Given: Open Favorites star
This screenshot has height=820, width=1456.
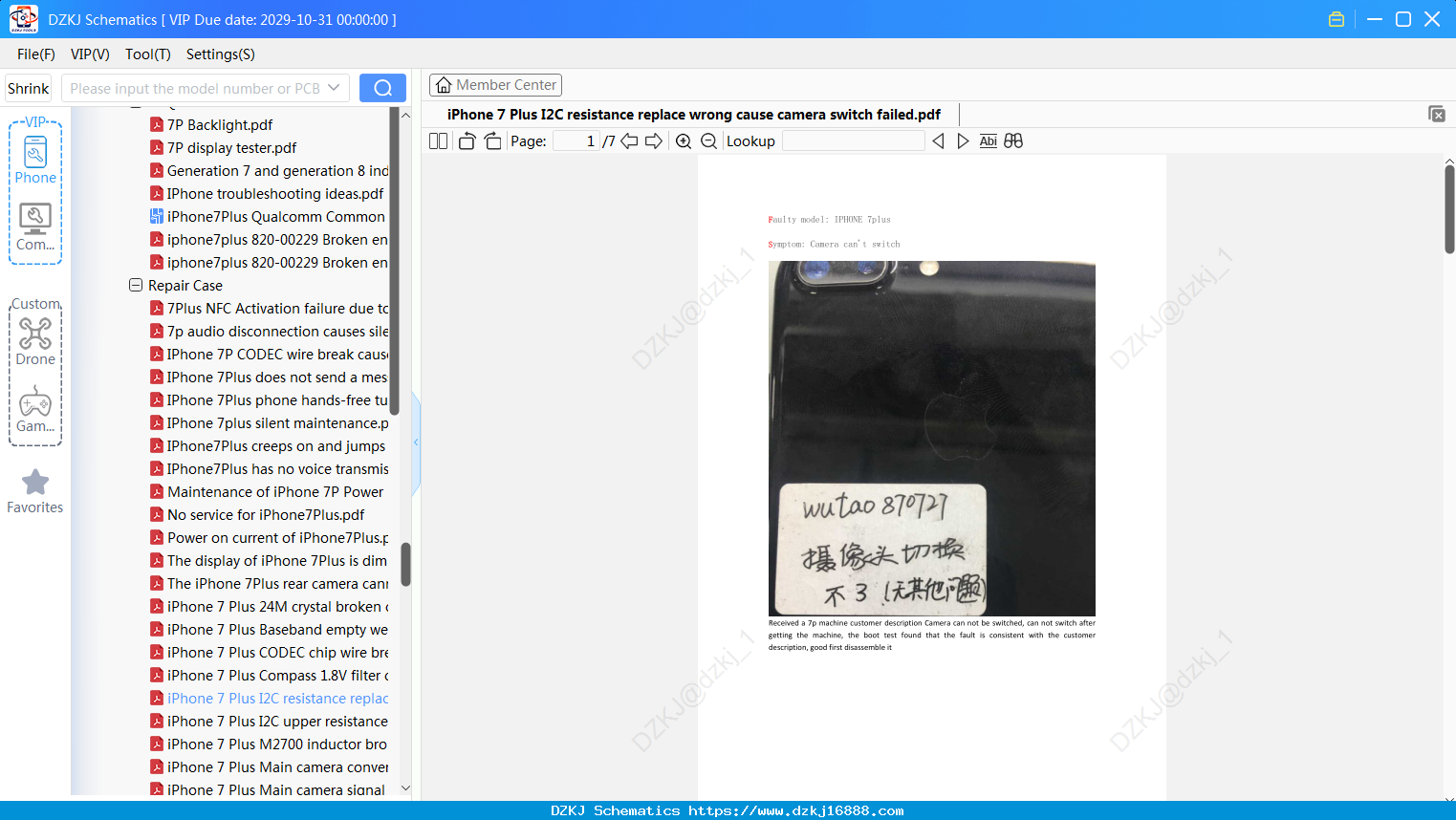Looking at the screenshot, I should click(35, 491).
